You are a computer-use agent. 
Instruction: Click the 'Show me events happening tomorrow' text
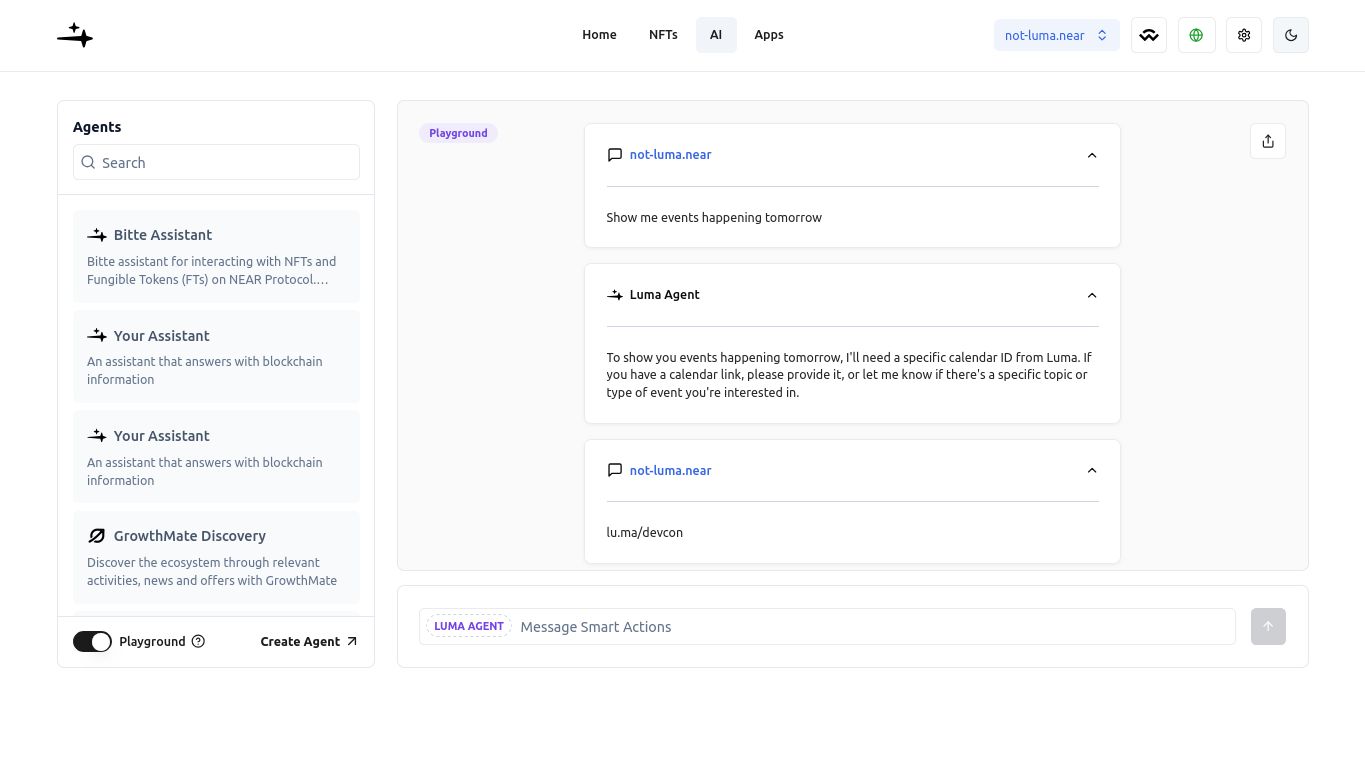(714, 217)
